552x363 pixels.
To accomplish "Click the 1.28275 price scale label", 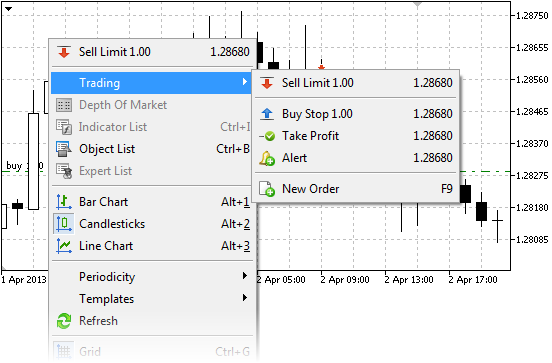I will (x=532, y=175).
